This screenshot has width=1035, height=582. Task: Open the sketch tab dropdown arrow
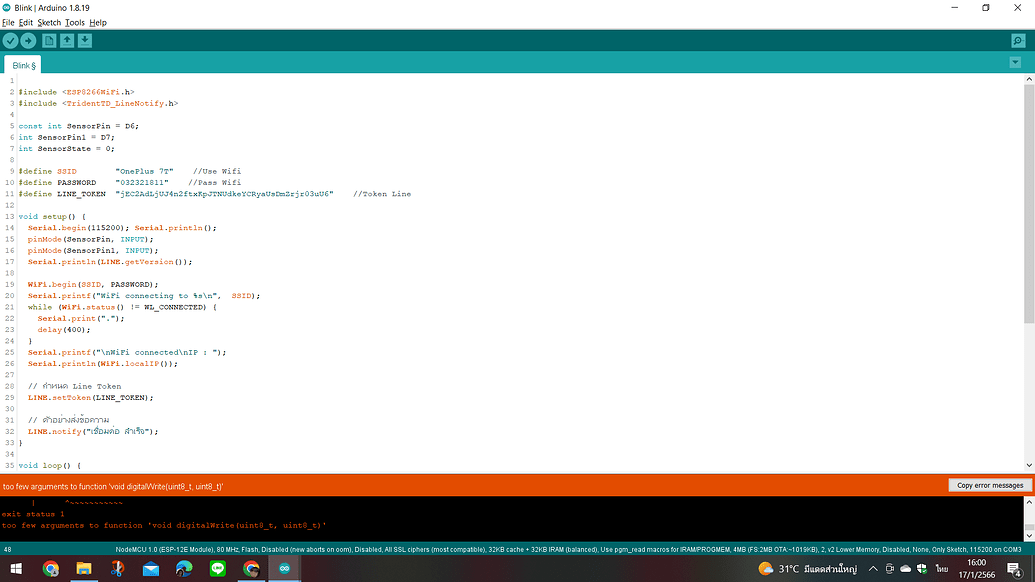(1014, 62)
